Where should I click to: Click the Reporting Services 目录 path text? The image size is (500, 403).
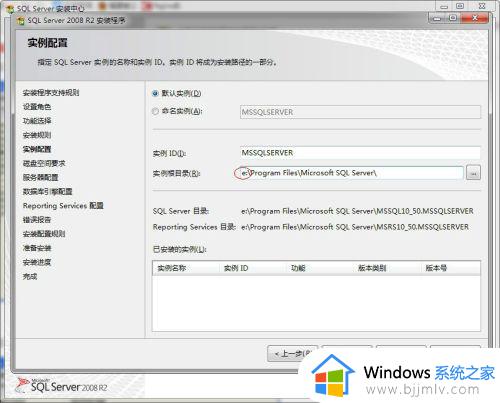click(355, 227)
